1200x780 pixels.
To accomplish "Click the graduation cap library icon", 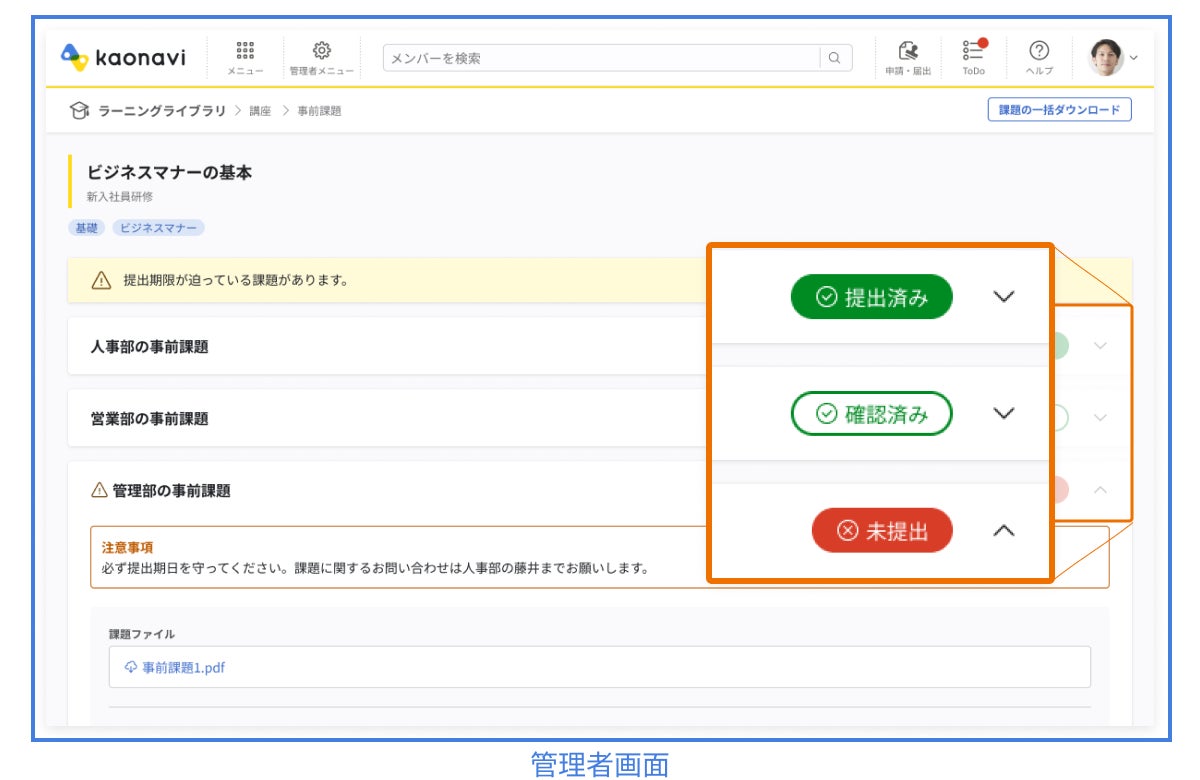I will click(x=80, y=110).
